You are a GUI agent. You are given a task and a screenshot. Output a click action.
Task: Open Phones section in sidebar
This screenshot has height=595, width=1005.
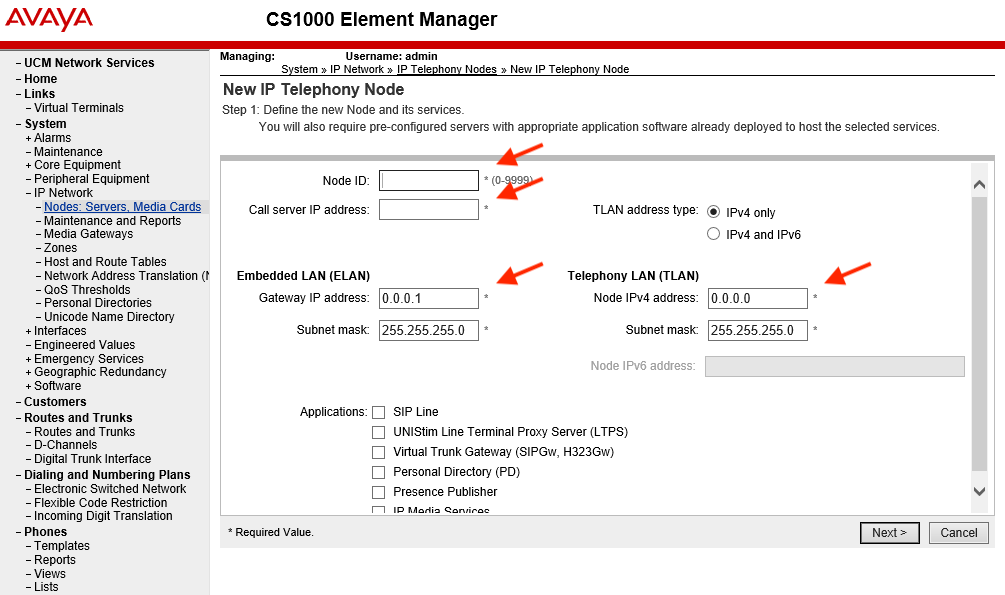pyautogui.click(x=46, y=532)
